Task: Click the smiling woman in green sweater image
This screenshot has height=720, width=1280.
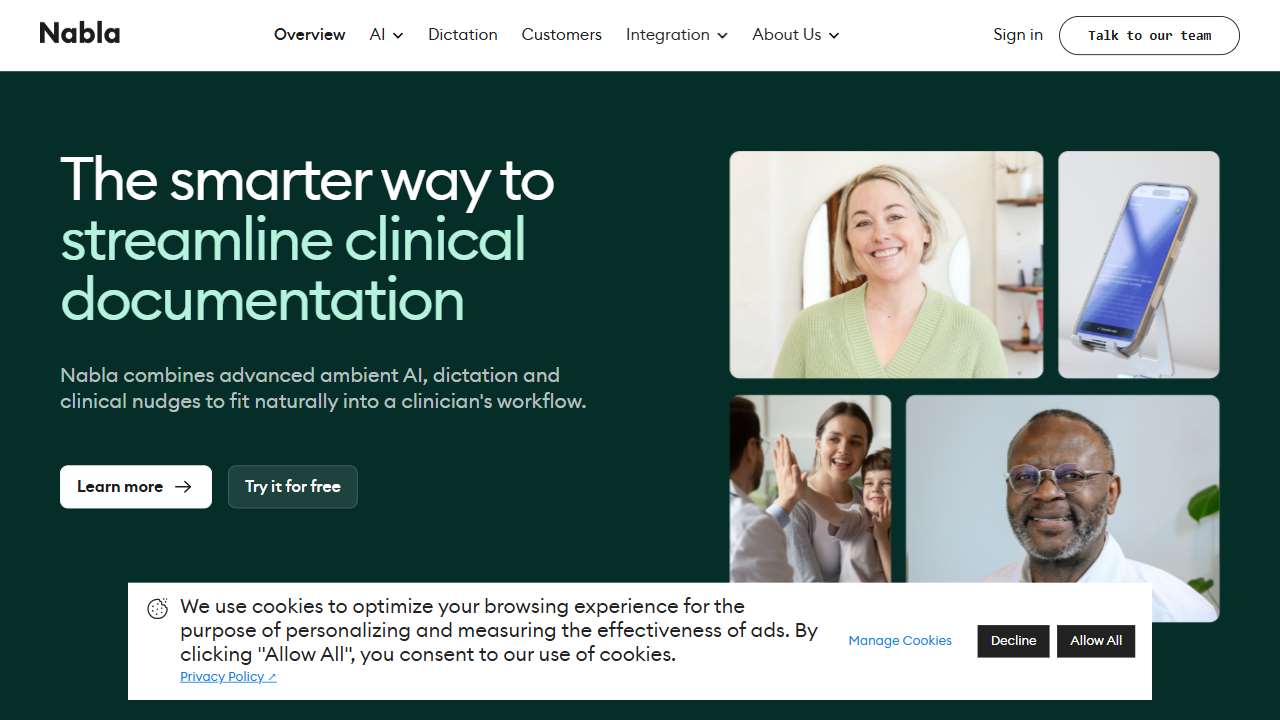Action: pyautogui.click(x=886, y=265)
